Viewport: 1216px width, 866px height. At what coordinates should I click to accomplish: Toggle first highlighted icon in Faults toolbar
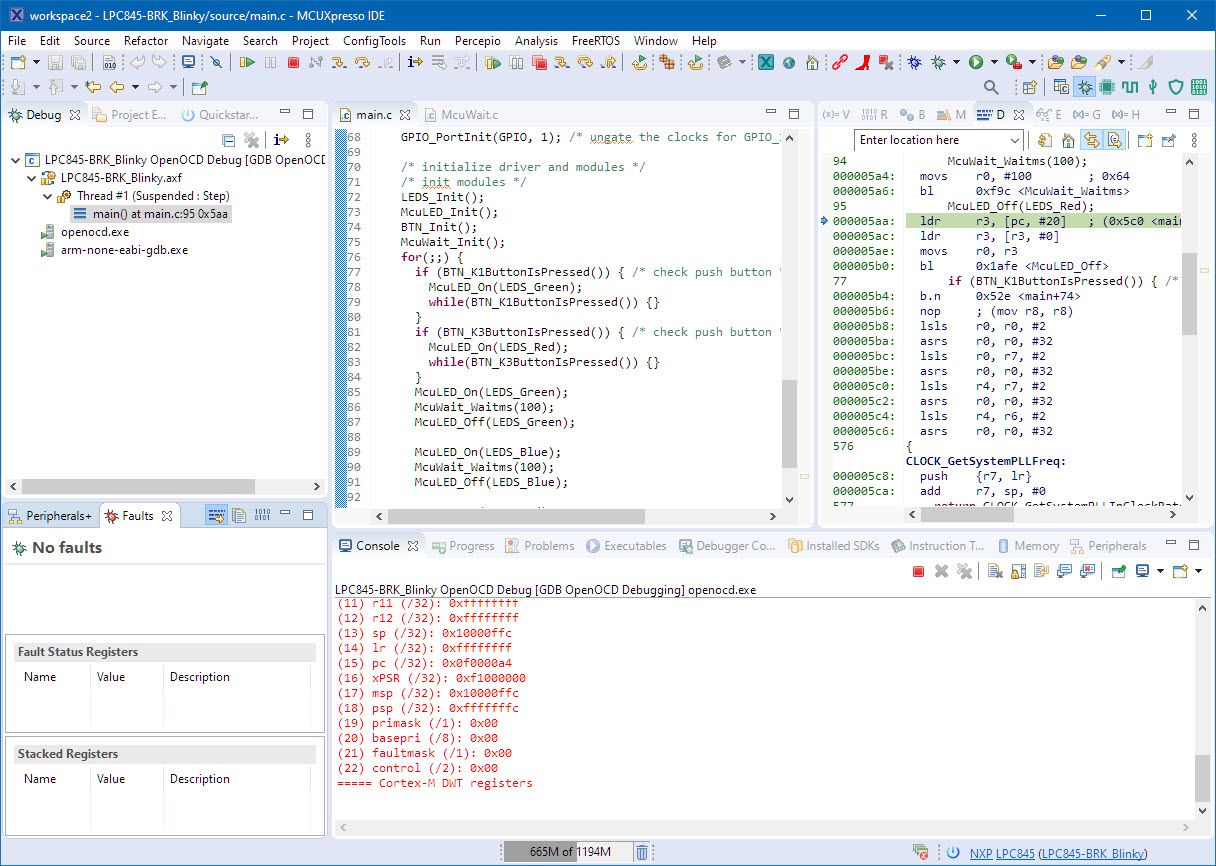click(x=215, y=516)
